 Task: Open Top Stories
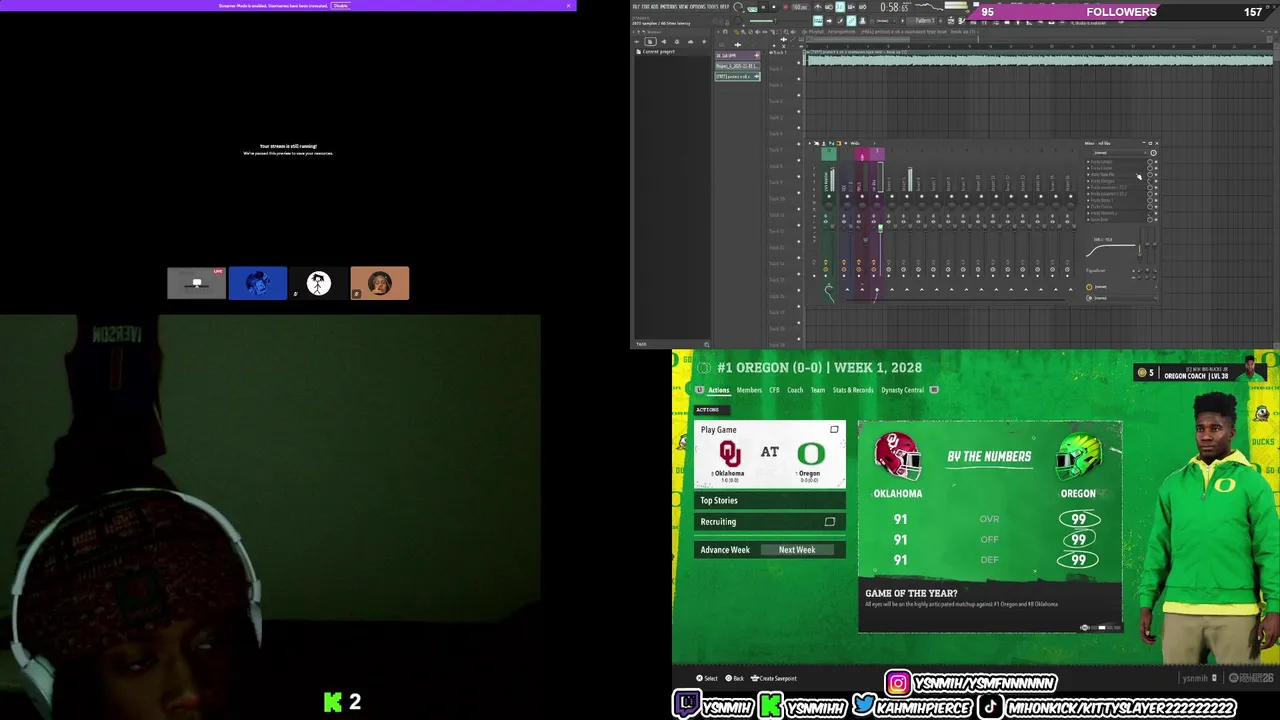tap(770, 500)
